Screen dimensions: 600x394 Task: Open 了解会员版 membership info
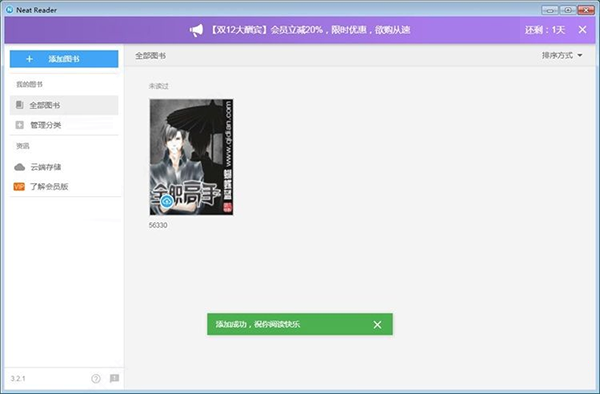(x=64, y=187)
